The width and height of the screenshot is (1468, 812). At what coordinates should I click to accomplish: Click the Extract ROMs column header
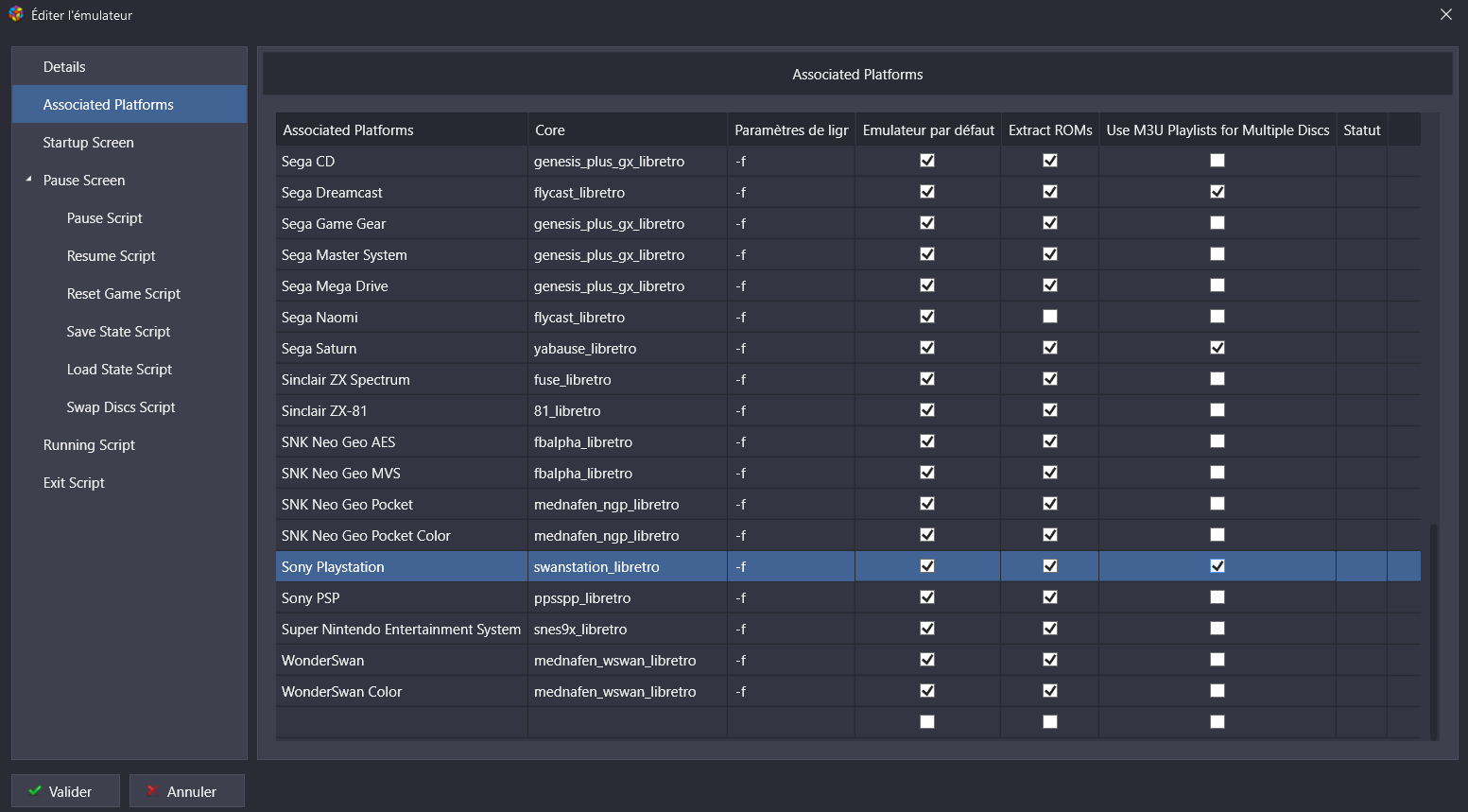(x=1050, y=130)
